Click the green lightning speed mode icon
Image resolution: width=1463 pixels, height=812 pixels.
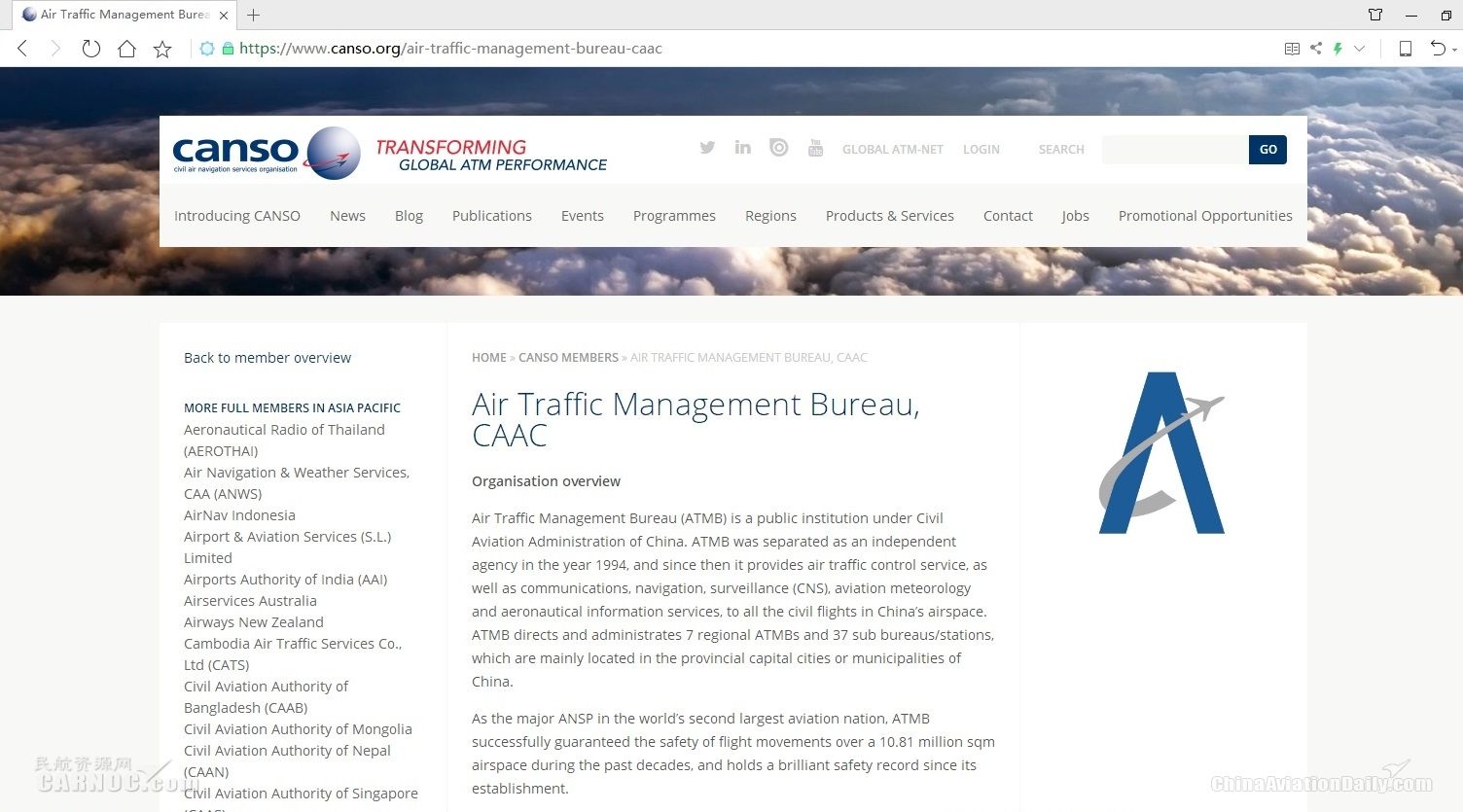click(1338, 49)
